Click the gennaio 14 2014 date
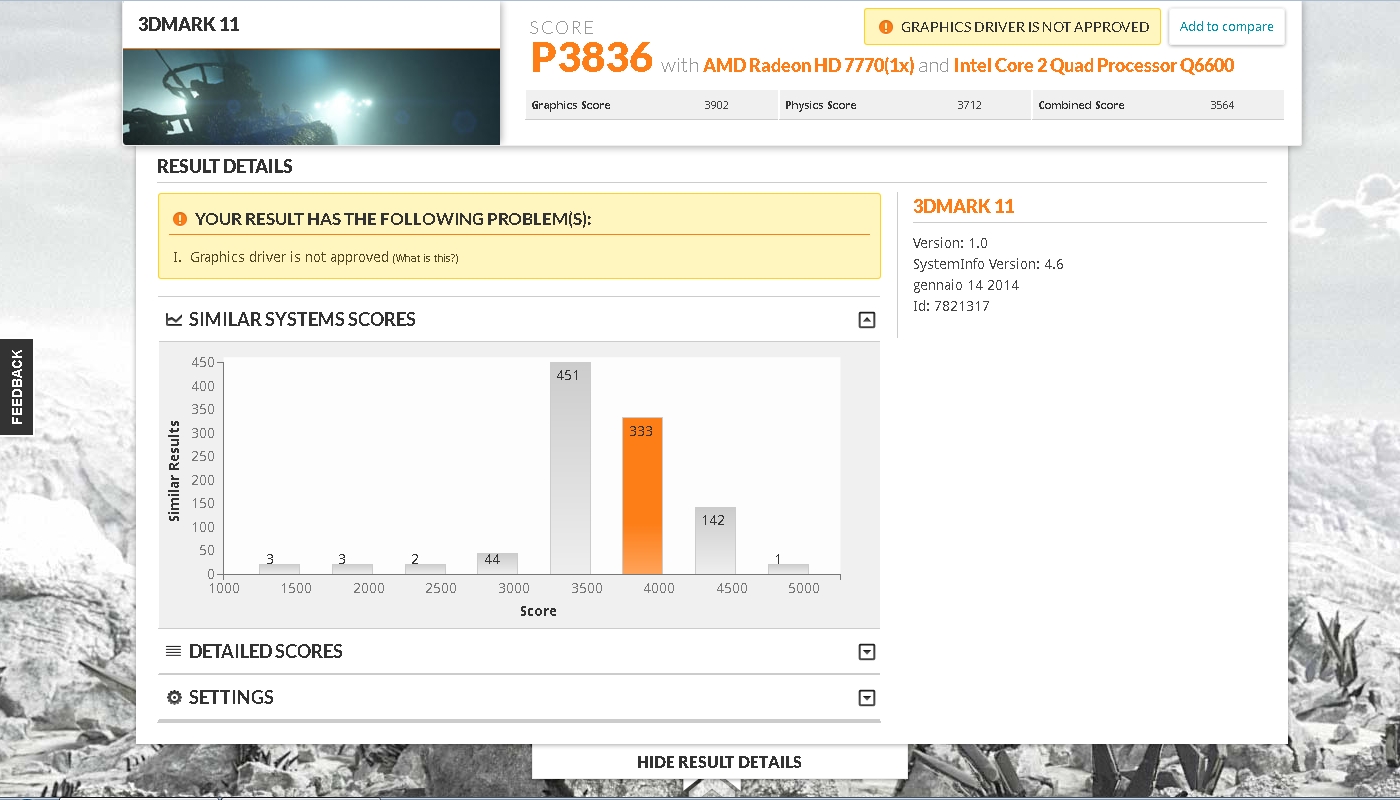Image resolution: width=1400 pixels, height=800 pixels. click(966, 285)
